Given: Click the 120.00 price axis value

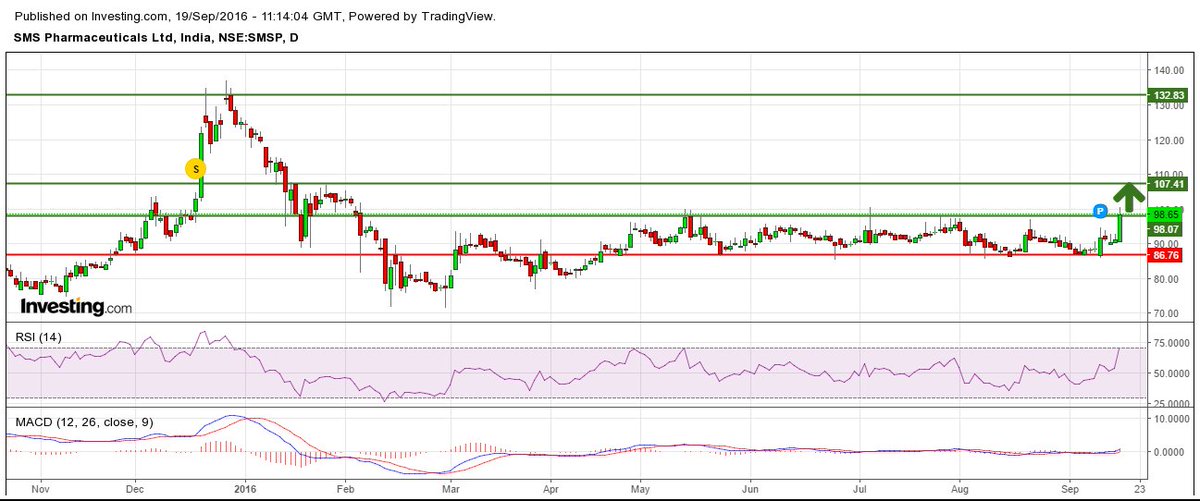Looking at the screenshot, I should (1167, 141).
